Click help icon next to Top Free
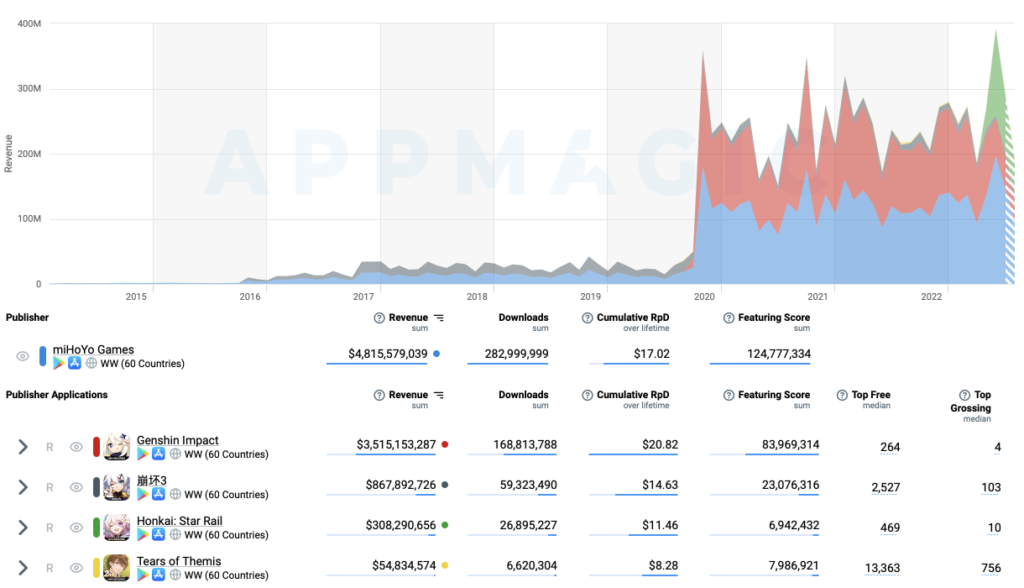 [x=843, y=395]
